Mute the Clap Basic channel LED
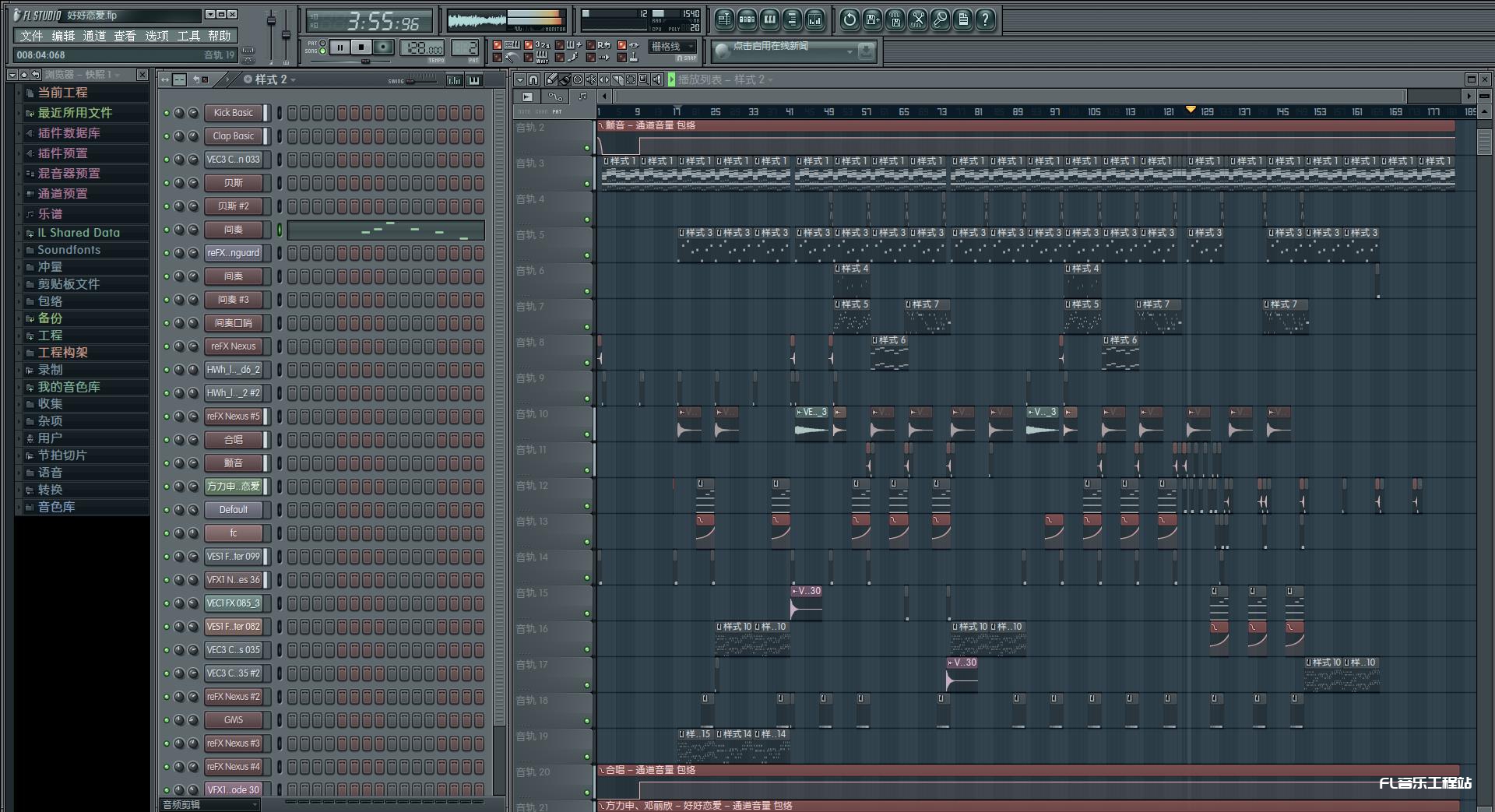The height and width of the screenshot is (812, 1495). point(166,136)
